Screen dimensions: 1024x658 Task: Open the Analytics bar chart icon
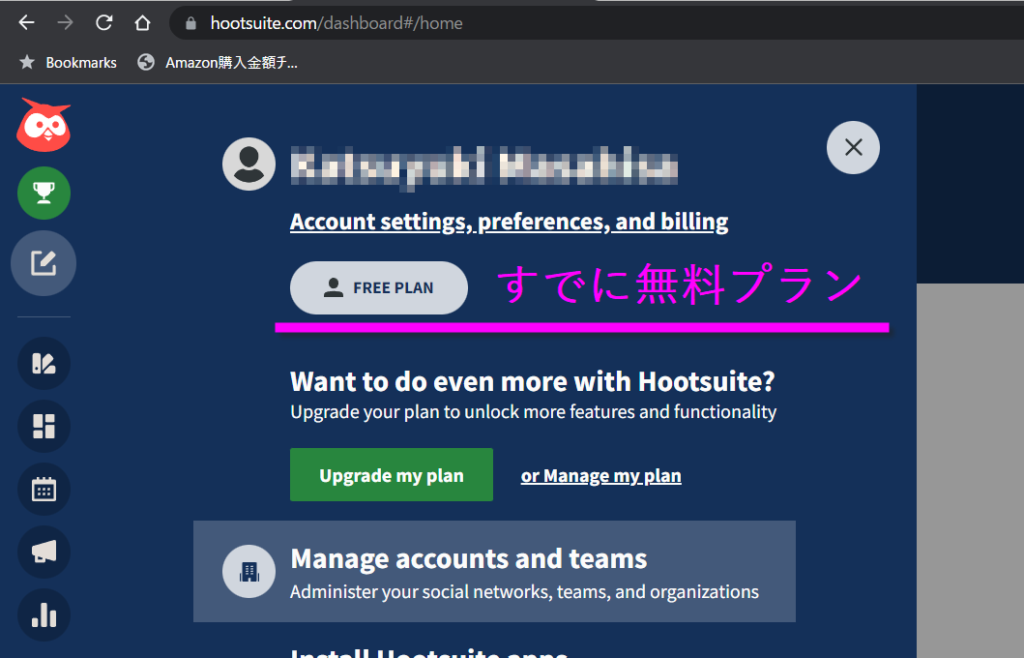(x=44, y=615)
